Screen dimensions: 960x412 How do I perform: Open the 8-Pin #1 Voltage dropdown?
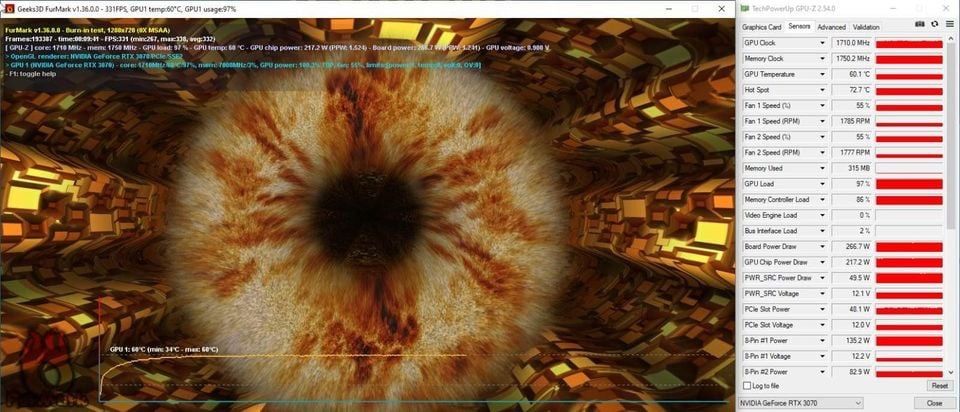(822, 356)
